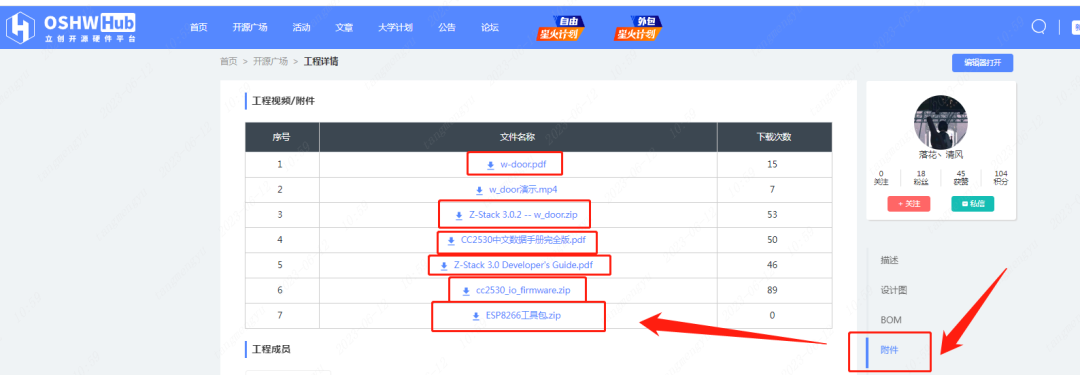Click the 首页 breadcrumb link
Image resolution: width=1080 pixels, height=375 pixels.
coord(229,61)
